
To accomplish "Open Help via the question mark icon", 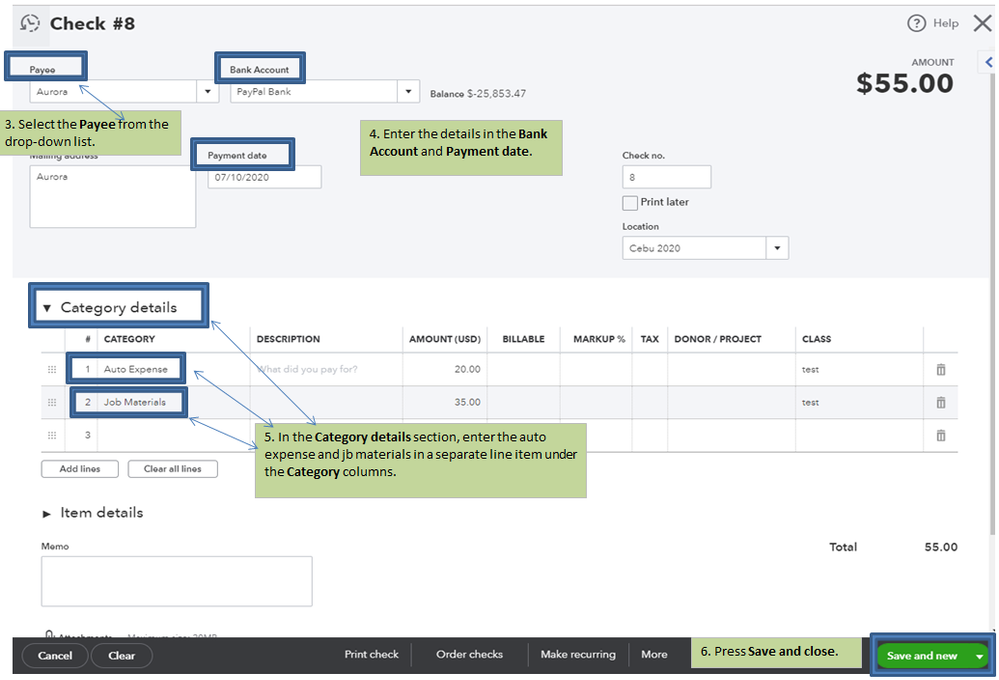I will tap(916, 23).
